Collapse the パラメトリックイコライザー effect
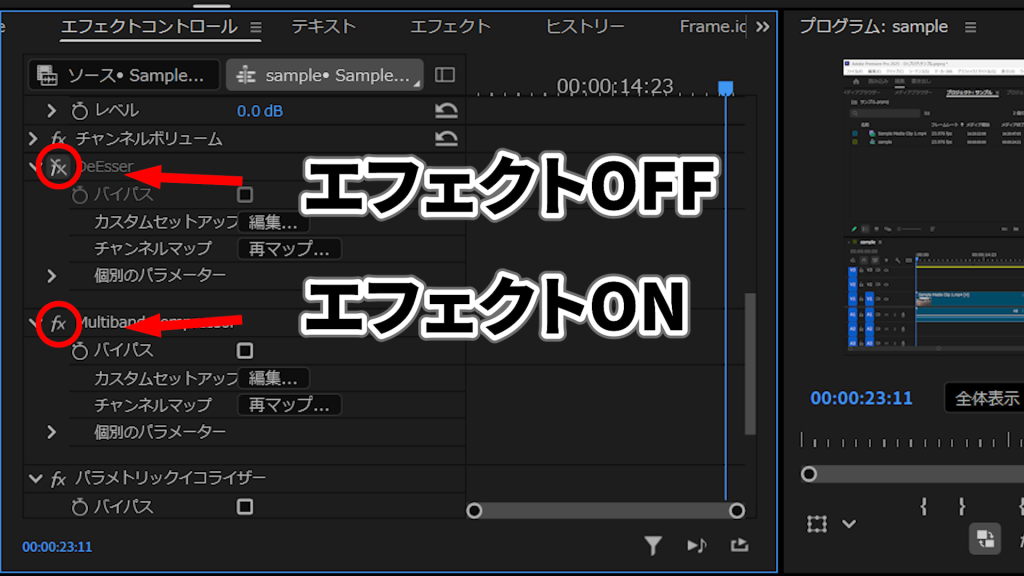Image resolution: width=1024 pixels, height=576 pixels. (36, 479)
